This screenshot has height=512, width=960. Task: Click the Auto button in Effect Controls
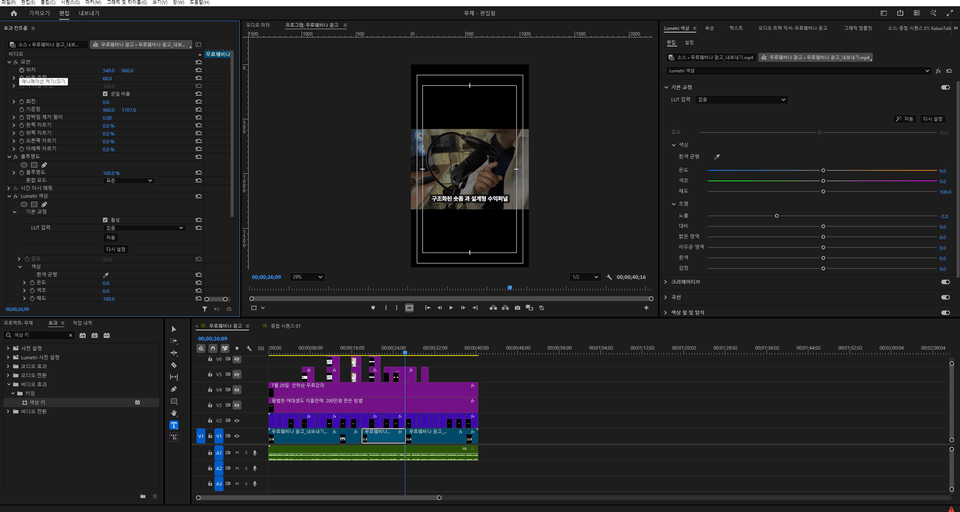coord(110,238)
